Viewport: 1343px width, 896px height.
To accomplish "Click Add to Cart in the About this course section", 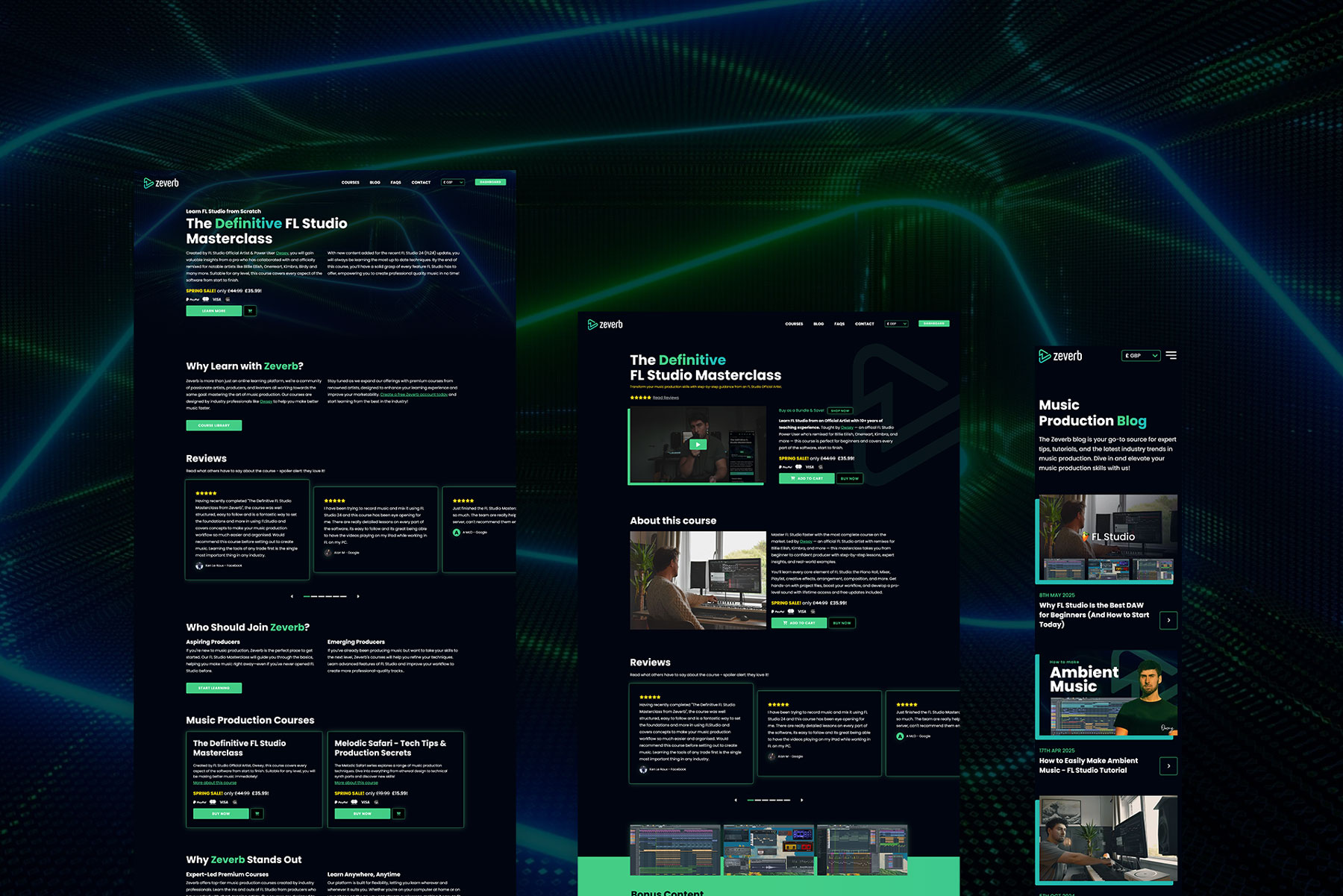I will (x=799, y=623).
